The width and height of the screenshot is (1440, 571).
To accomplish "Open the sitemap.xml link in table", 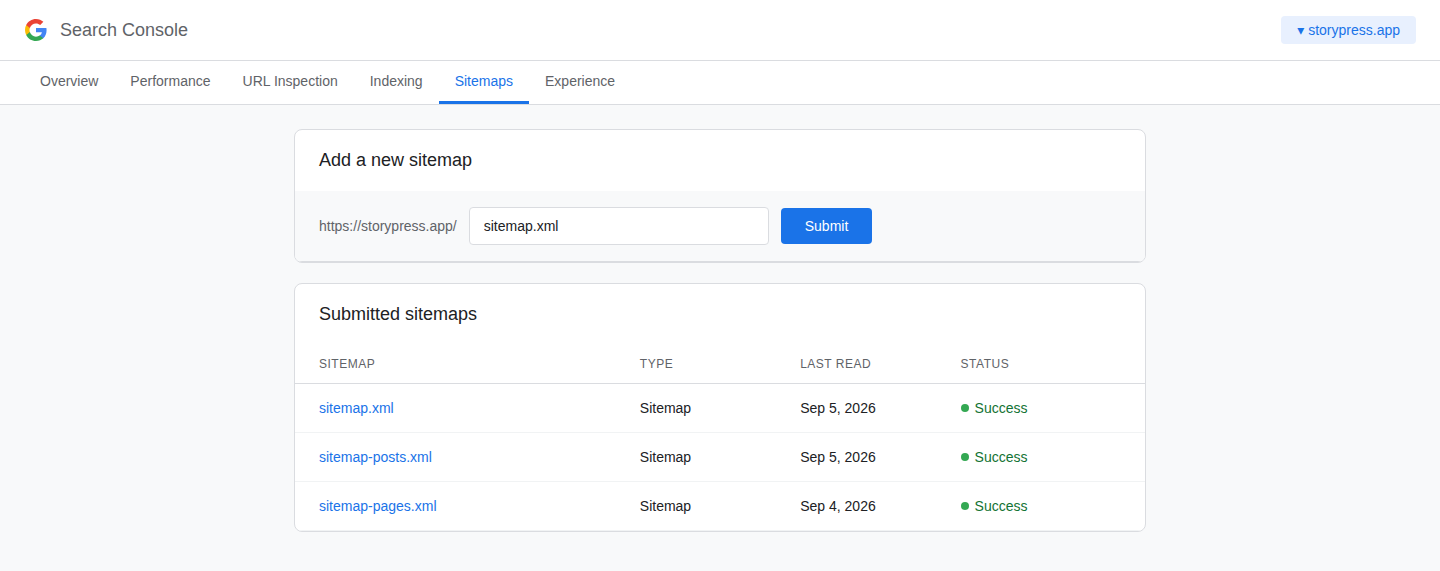I will click(x=356, y=408).
